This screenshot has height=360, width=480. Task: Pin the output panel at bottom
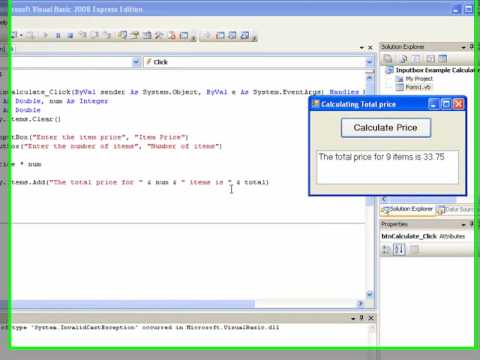point(361,317)
